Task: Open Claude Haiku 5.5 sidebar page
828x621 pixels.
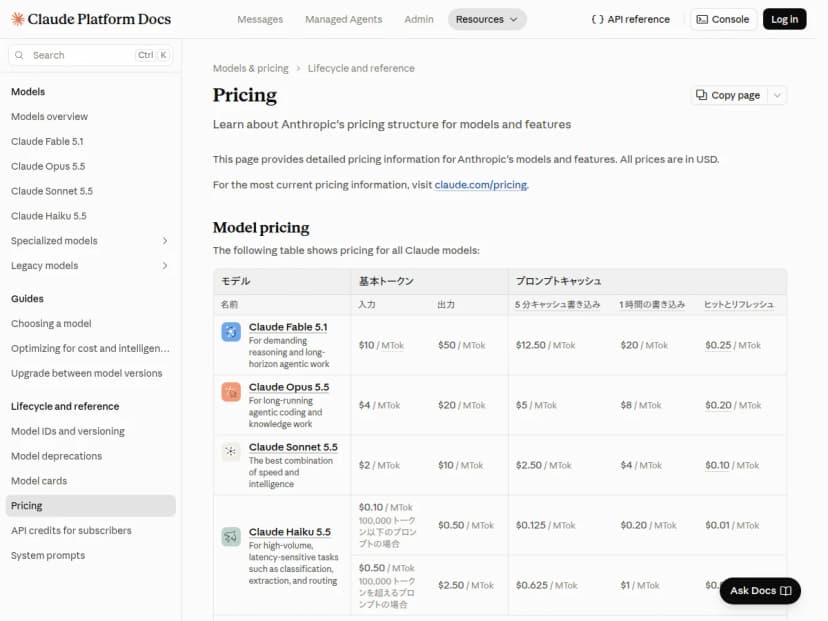Action: click(49, 216)
